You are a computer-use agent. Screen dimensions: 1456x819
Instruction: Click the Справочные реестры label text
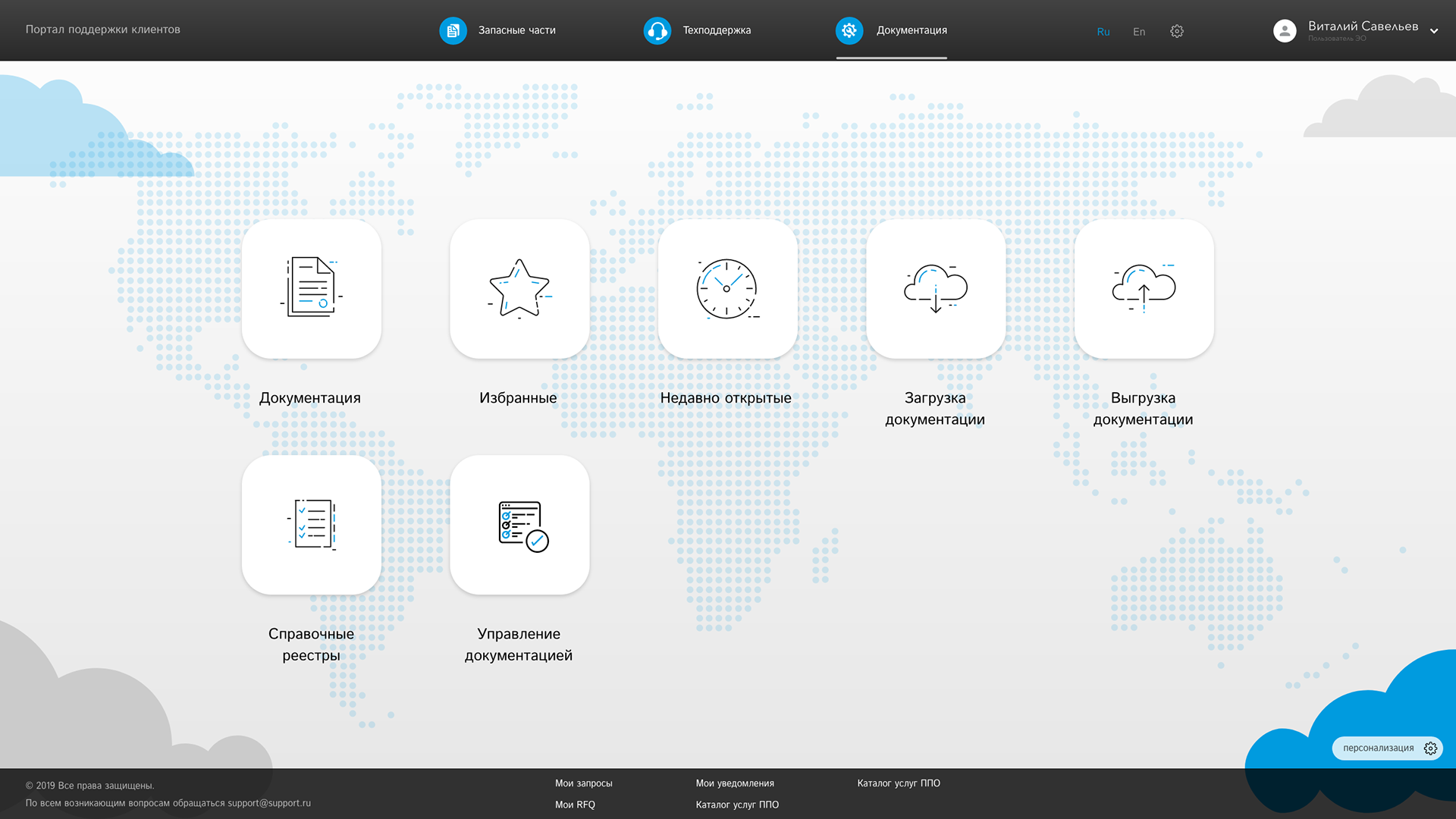point(311,645)
